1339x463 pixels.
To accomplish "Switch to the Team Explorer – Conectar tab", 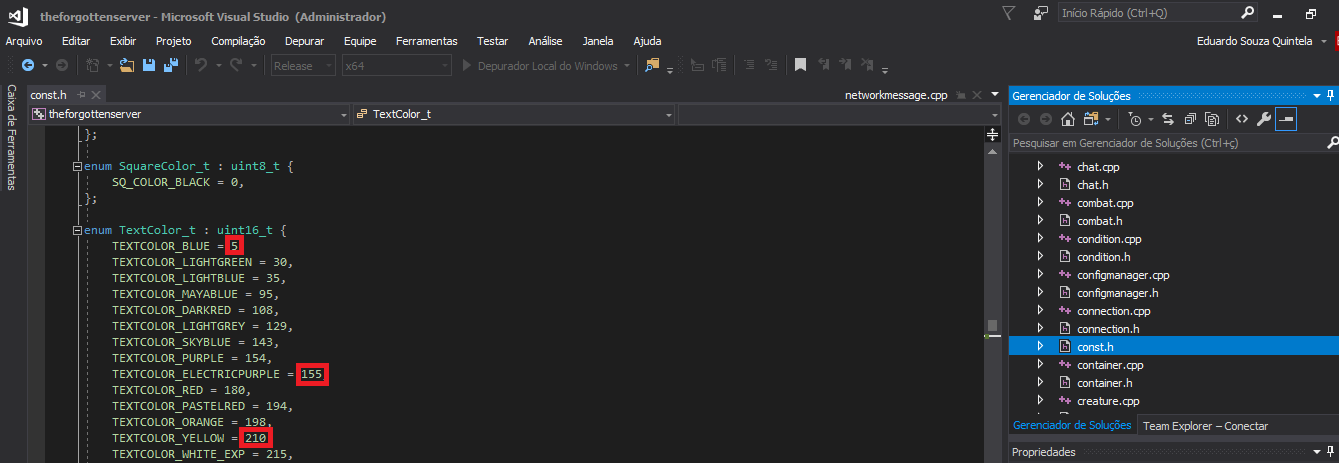I will tap(1205, 426).
